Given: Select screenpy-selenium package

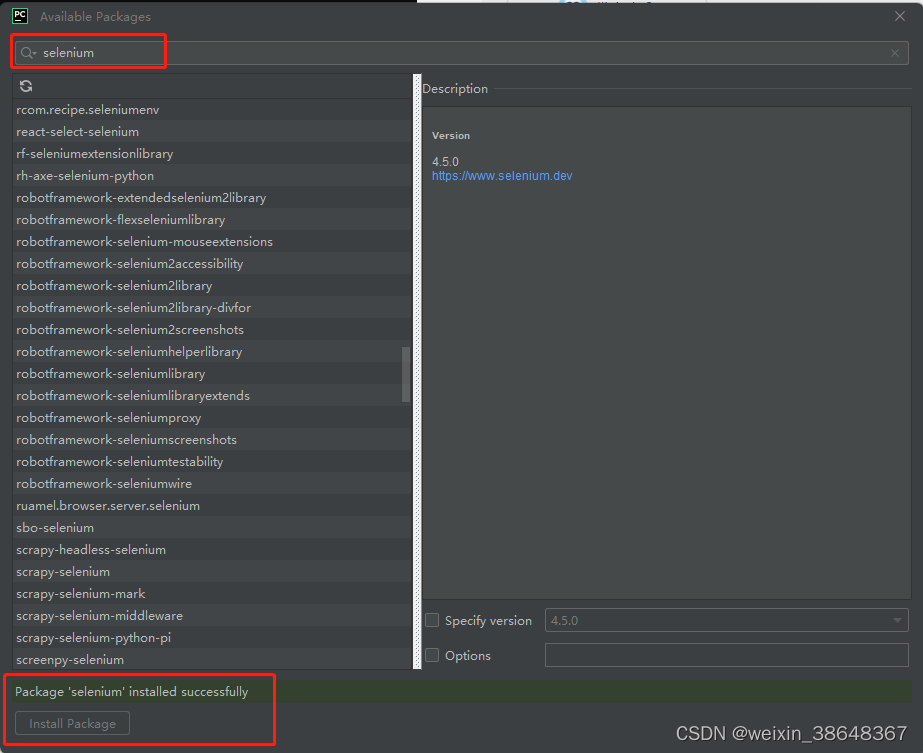Looking at the screenshot, I should (x=212, y=659).
